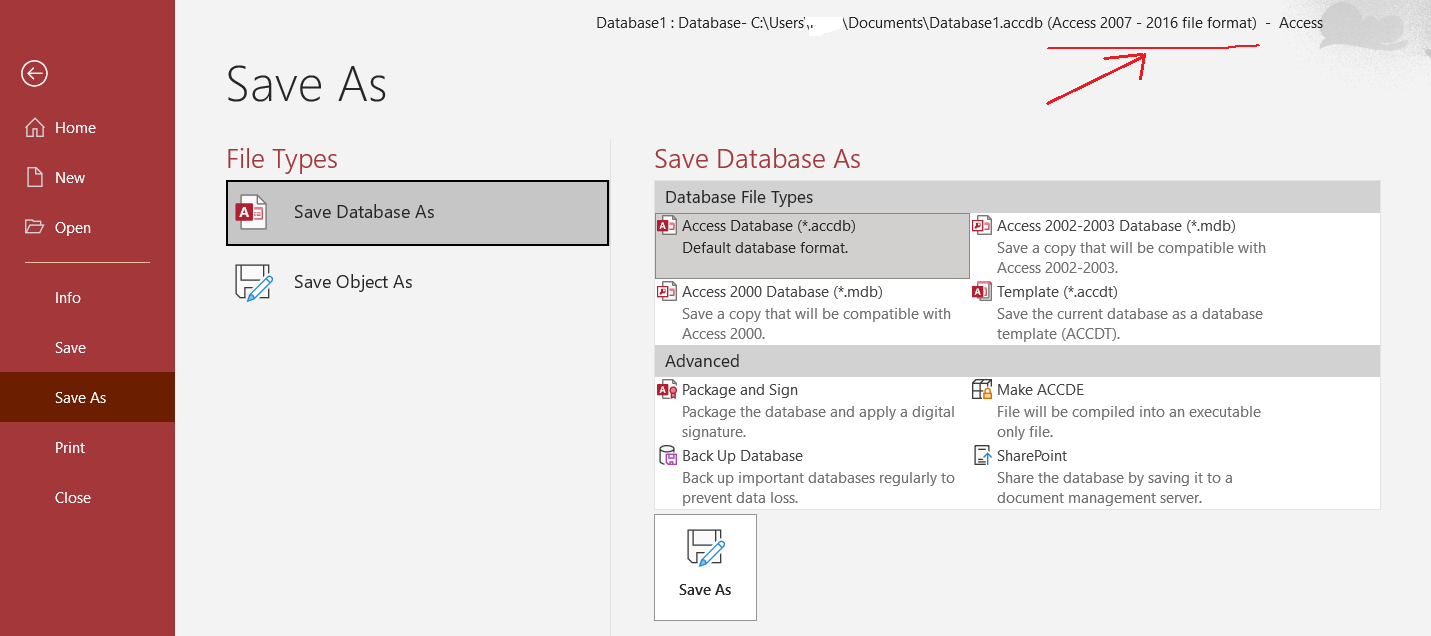1431x636 pixels.
Task: Select Save in the left sidebar
Action: 70,348
